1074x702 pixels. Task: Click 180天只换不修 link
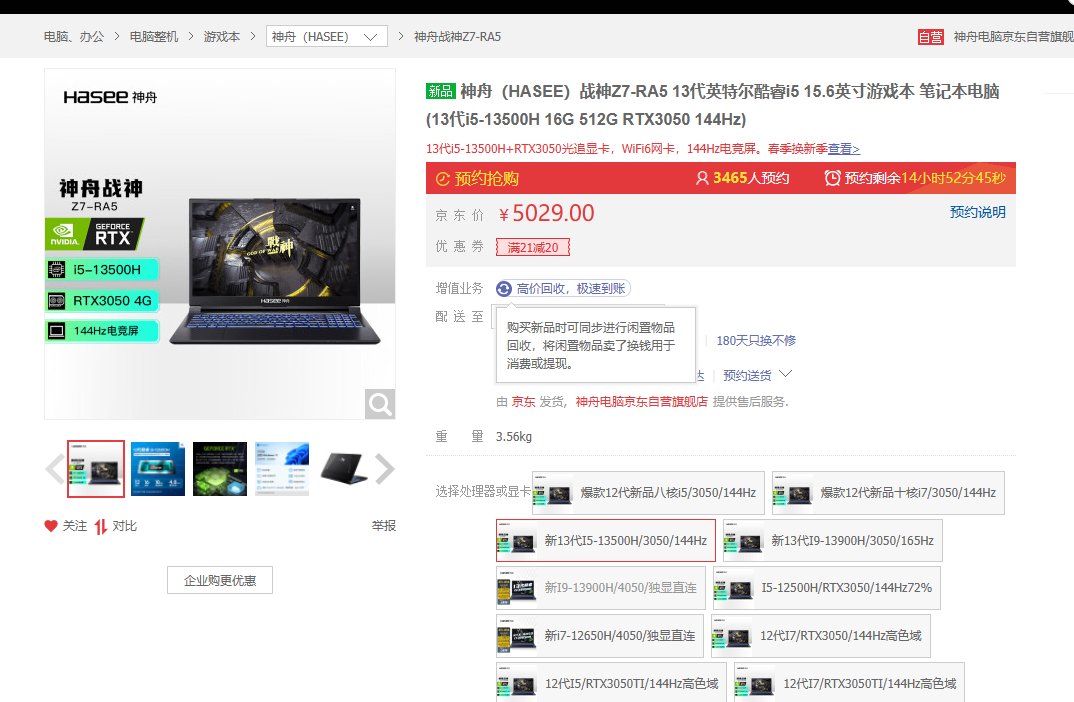(756, 340)
